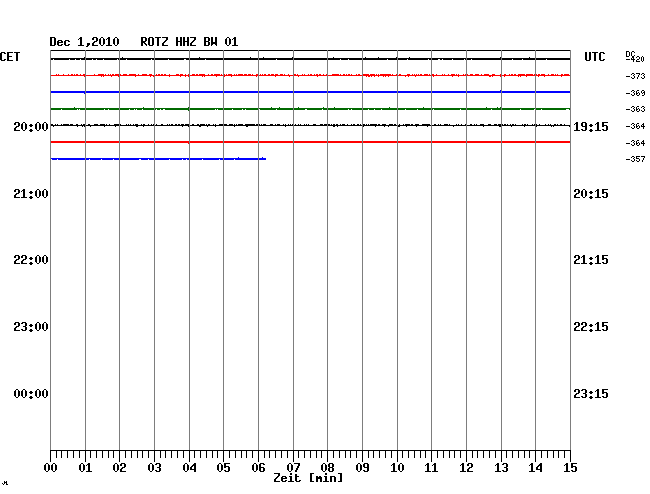650x494 pixels.
Task: Select the '21:00' CET time label
Action: pos(31,194)
